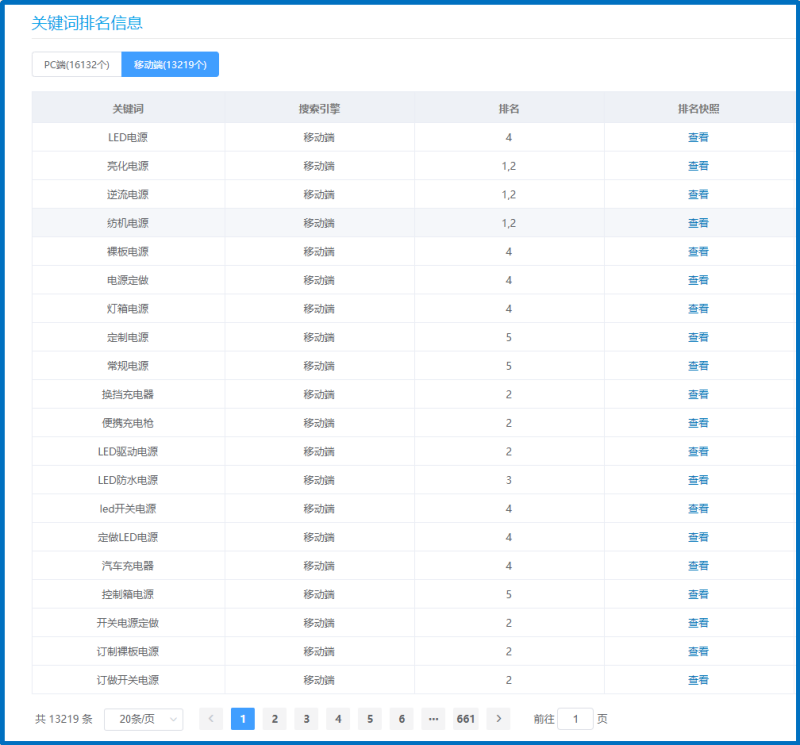The width and height of the screenshot is (800, 745).
Task: Click the 排名 column header
Action: 509,108
